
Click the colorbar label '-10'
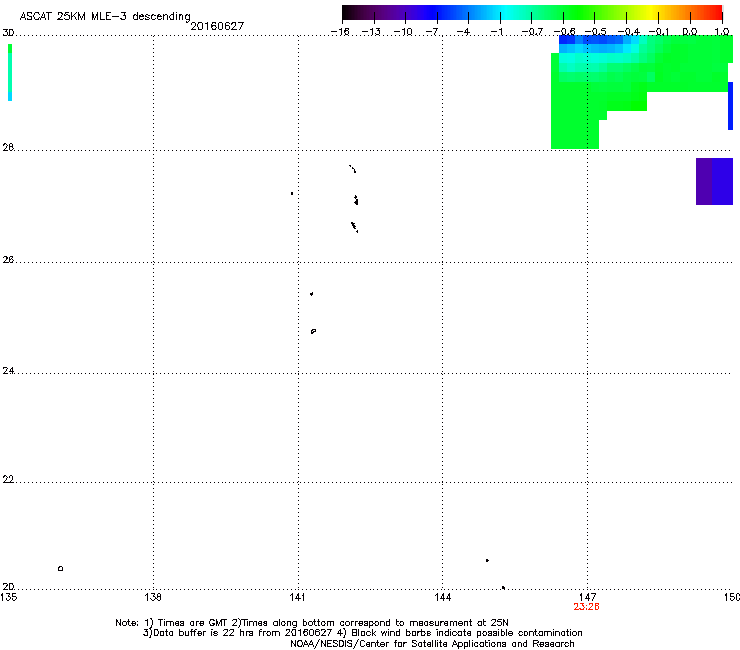pyautogui.click(x=403, y=32)
